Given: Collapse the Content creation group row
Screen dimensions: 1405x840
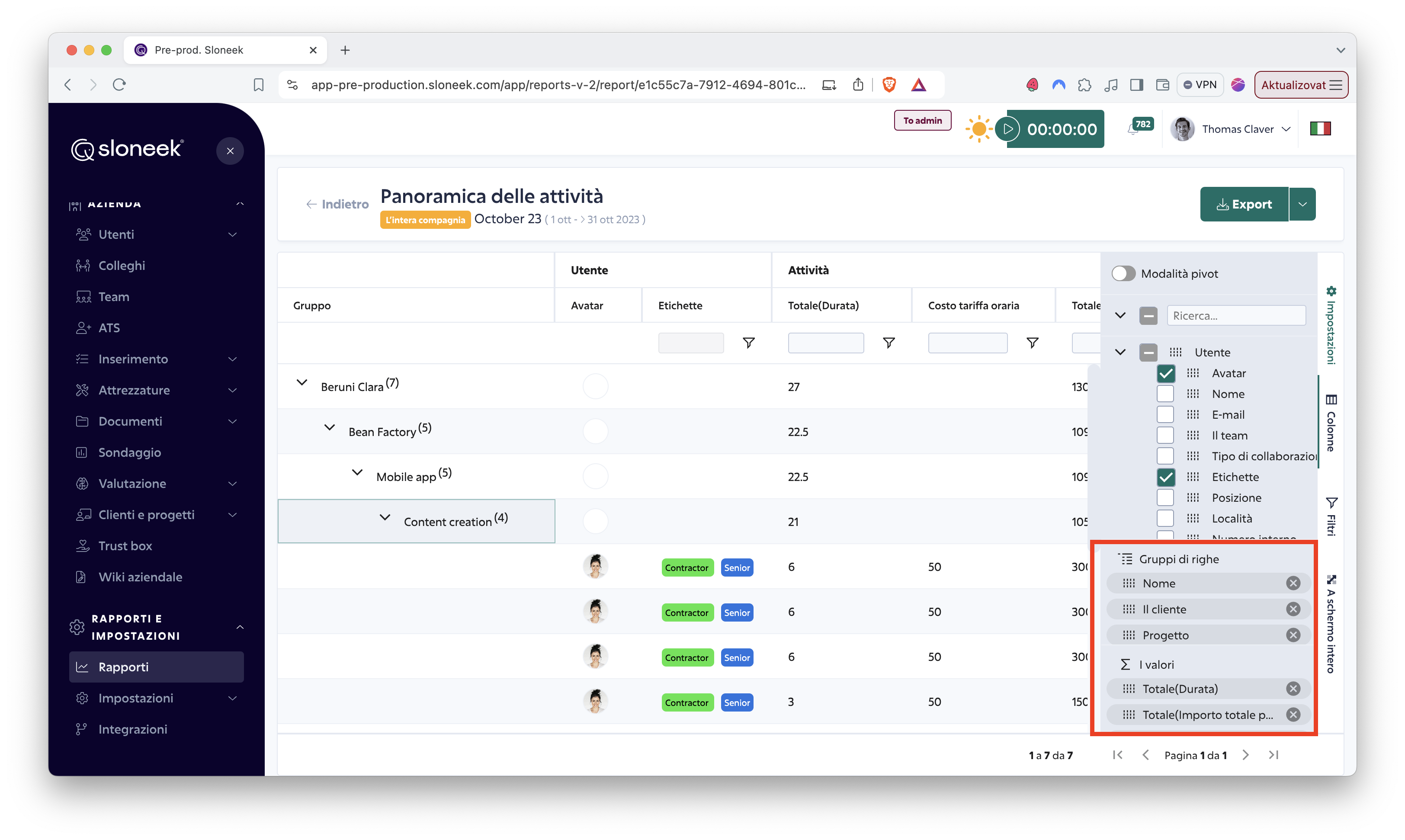Looking at the screenshot, I should pos(385,517).
